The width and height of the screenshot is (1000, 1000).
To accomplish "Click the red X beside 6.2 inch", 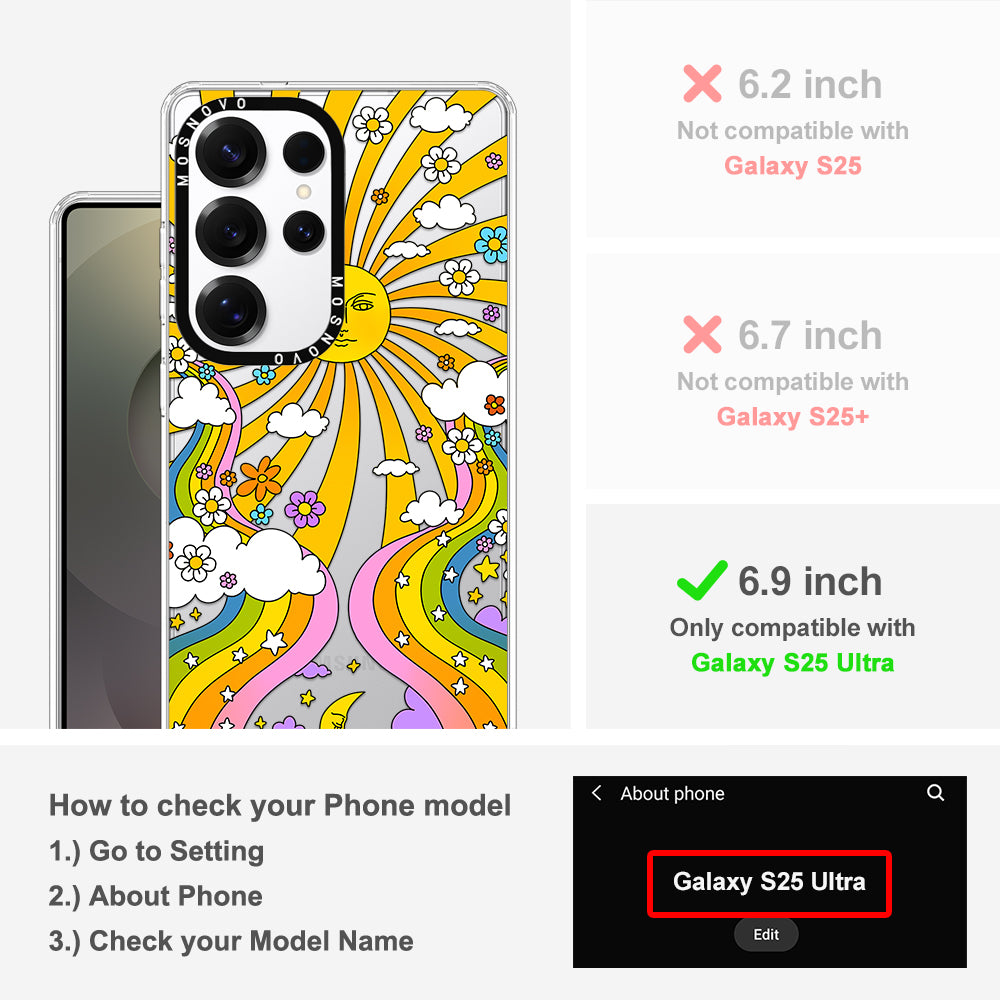I will tap(702, 84).
